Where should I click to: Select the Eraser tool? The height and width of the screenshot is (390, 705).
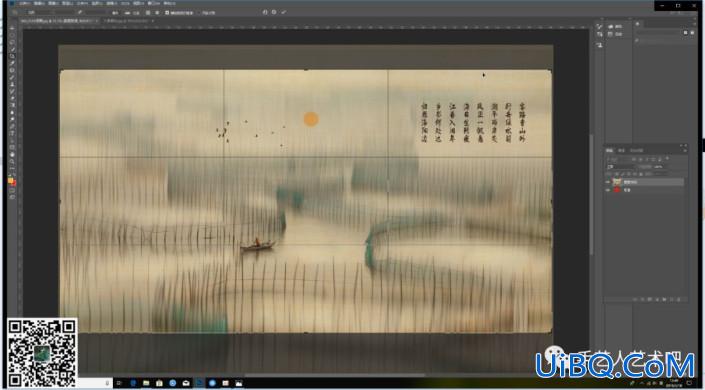[x=12, y=98]
